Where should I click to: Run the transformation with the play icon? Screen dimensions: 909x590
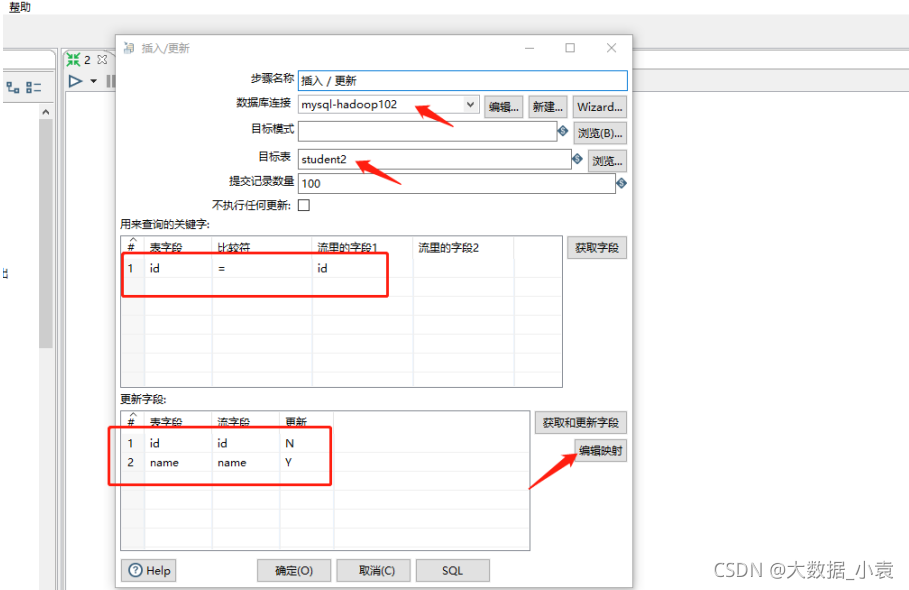click(x=75, y=81)
